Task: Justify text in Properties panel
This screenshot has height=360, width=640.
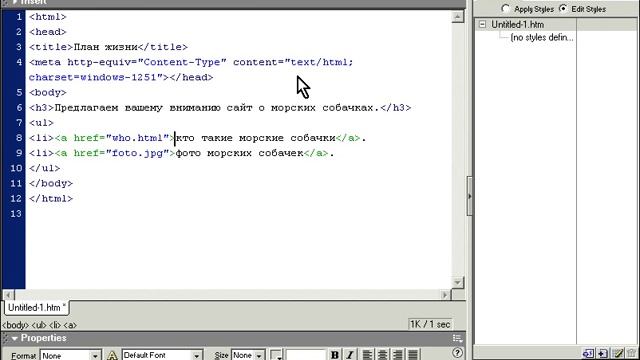Action: coord(413,354)
